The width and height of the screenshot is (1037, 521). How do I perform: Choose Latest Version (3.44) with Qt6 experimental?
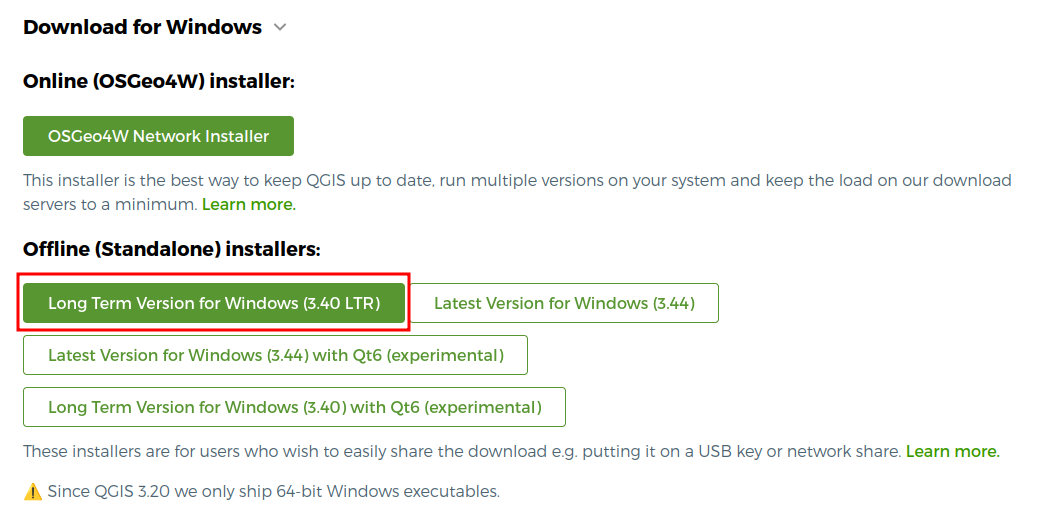click(x=275, y=355)
